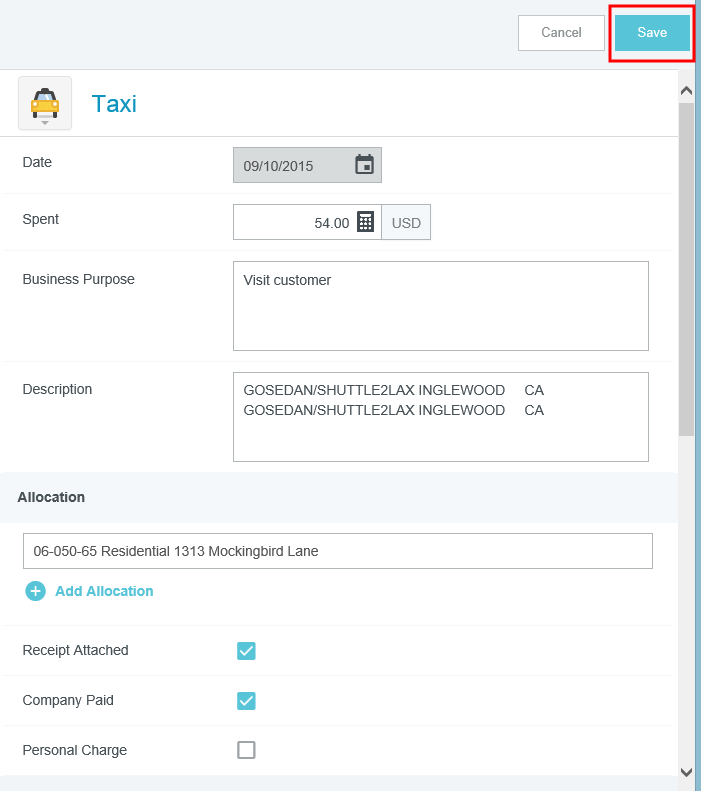
Task: Click in the Business Purpose text box
Action: click(x=441, y=306)
